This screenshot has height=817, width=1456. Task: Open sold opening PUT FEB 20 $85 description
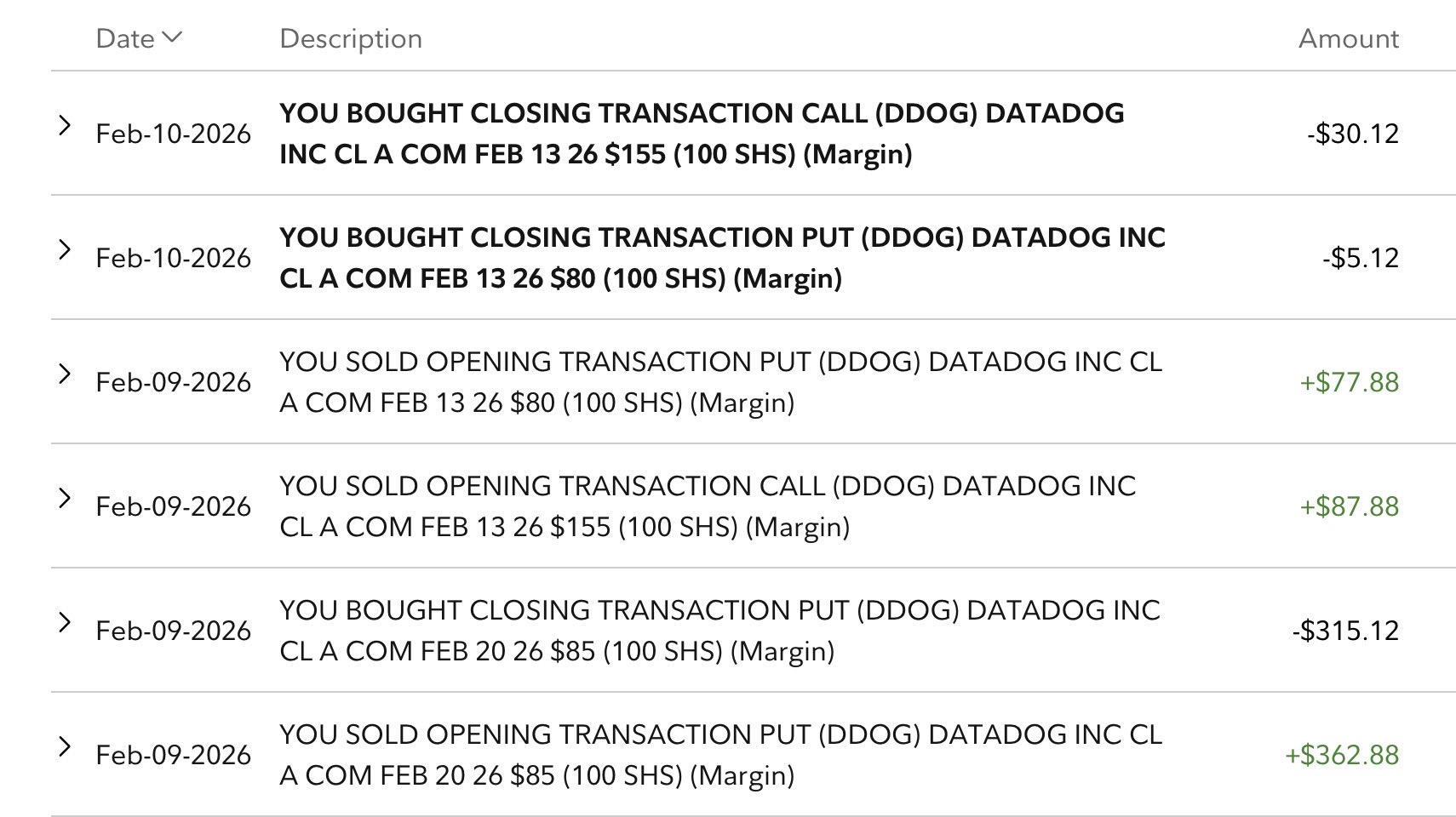719,755
